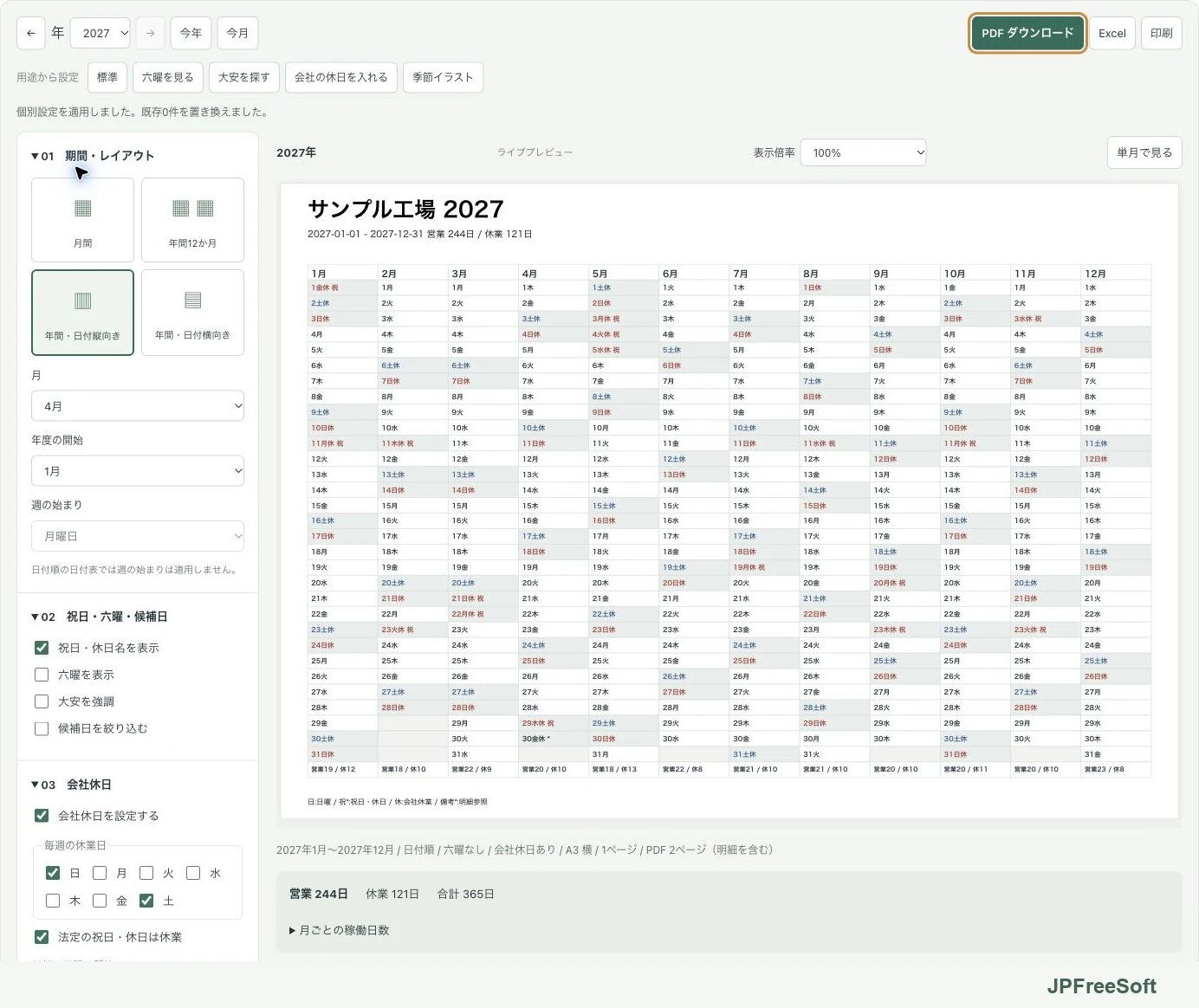The width and height of the screenshot is (1199, 1008).
Task: Check Tuesday (火) weekly holiday
Action: pyautogui.click(x=146, y=873)
